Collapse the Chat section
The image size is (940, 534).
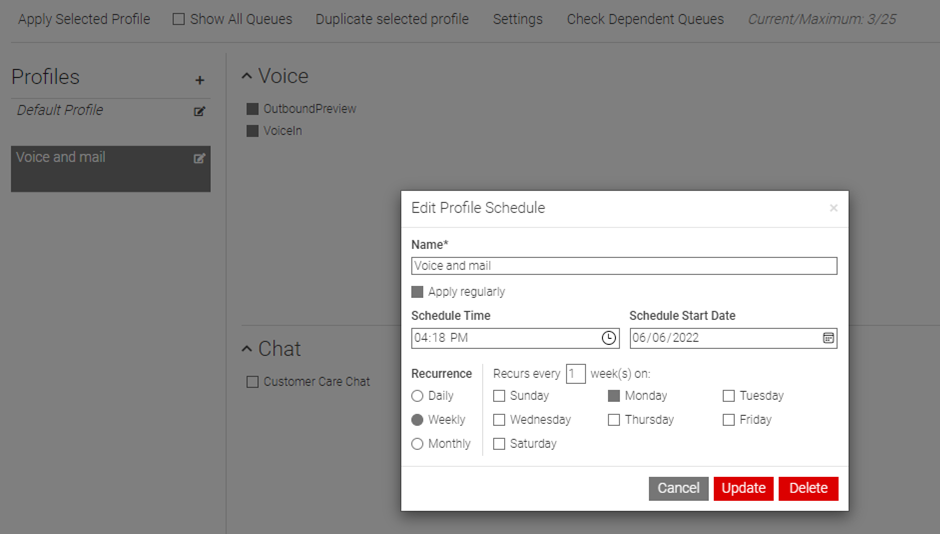[x=246, y=349]
